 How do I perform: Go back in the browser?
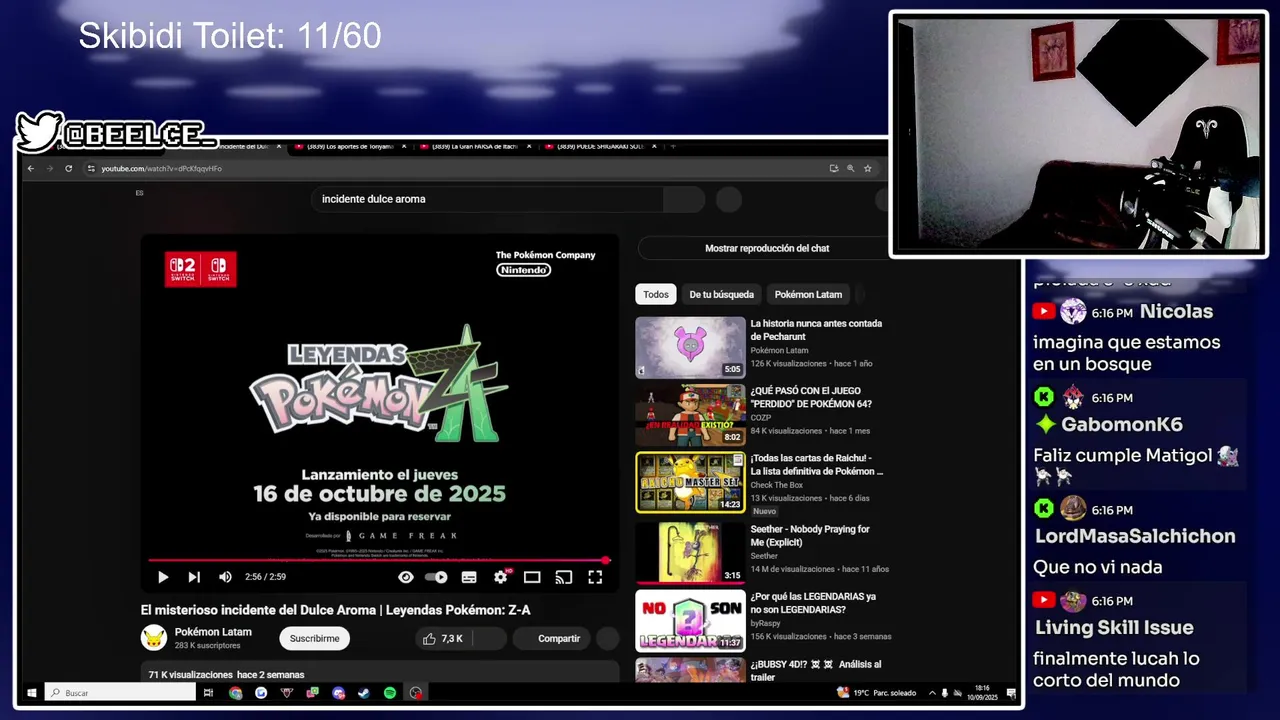[x=31, y=168]
